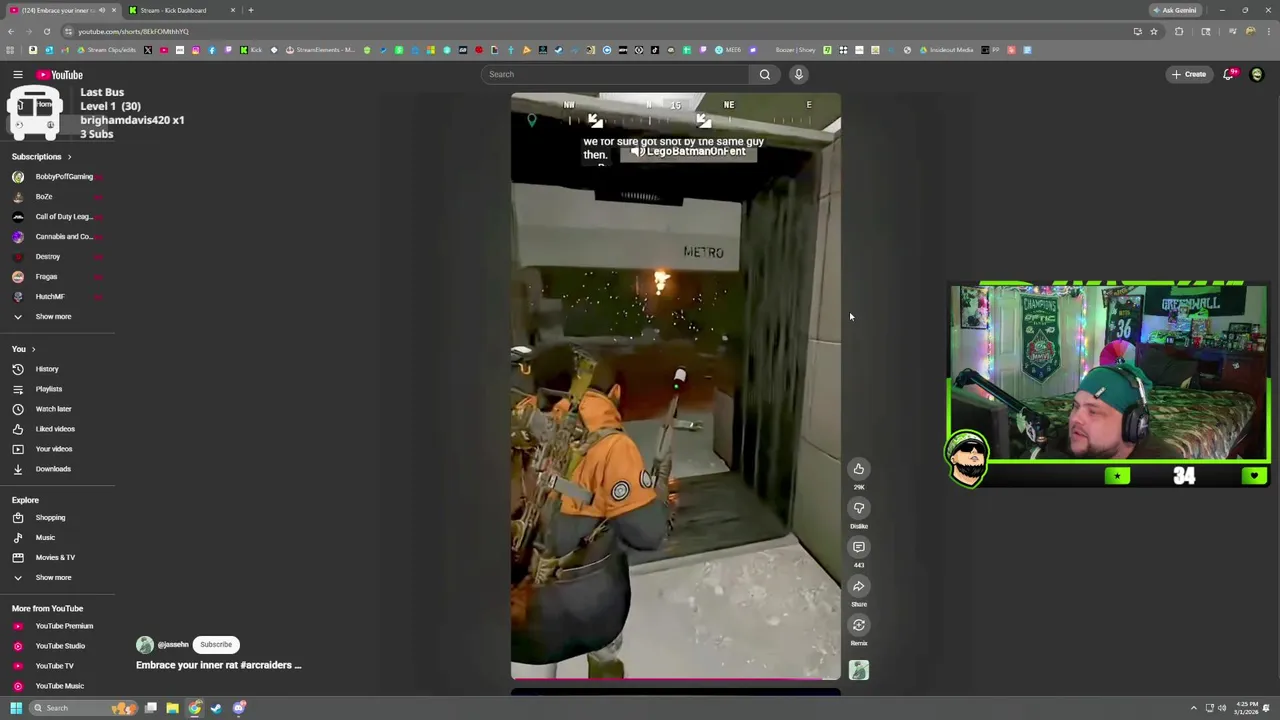The width and height of the screenshot is (1280, 720).
Task: Expand the You section header
Action: (x=24, y=349)
